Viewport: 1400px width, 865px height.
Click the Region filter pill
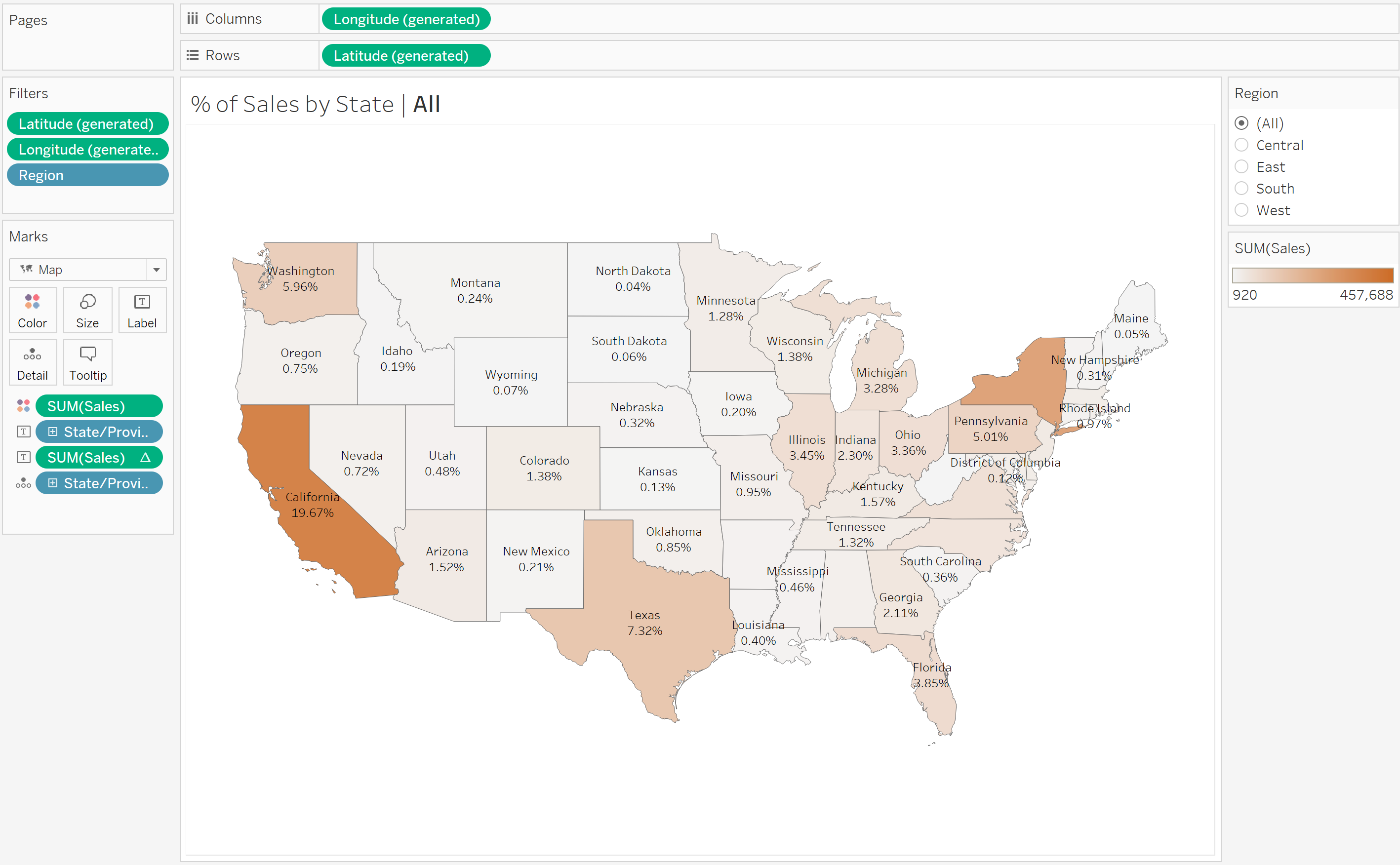(x=87, y=175)
